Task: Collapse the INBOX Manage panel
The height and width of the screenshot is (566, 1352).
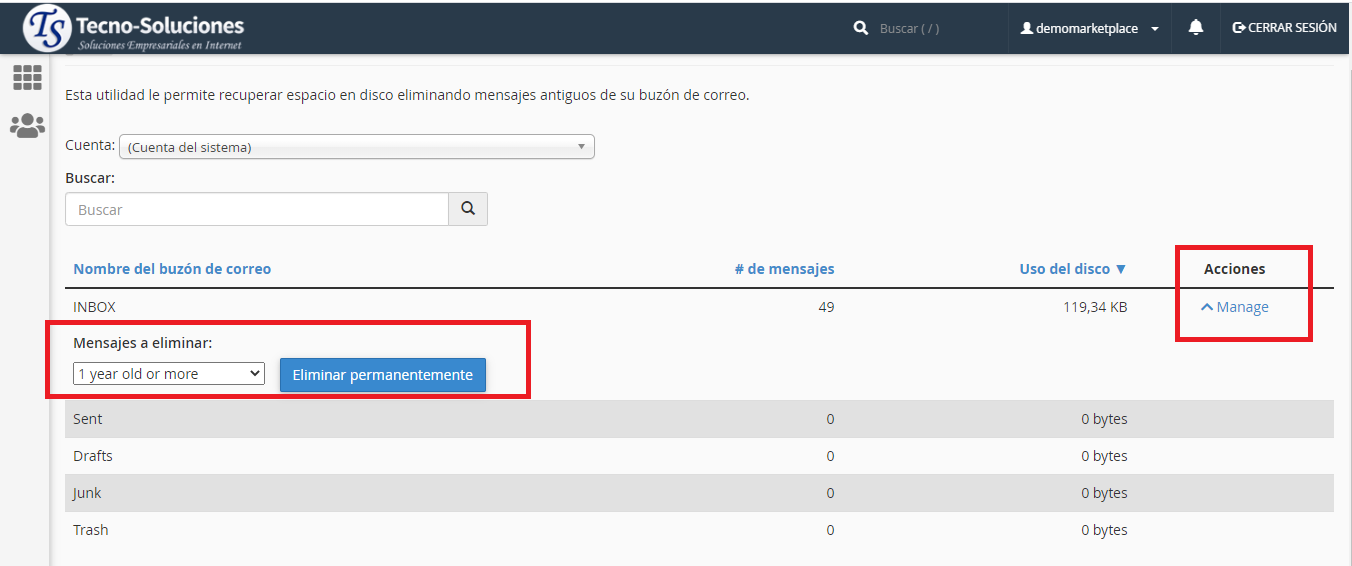Action: pos(1235,307)
